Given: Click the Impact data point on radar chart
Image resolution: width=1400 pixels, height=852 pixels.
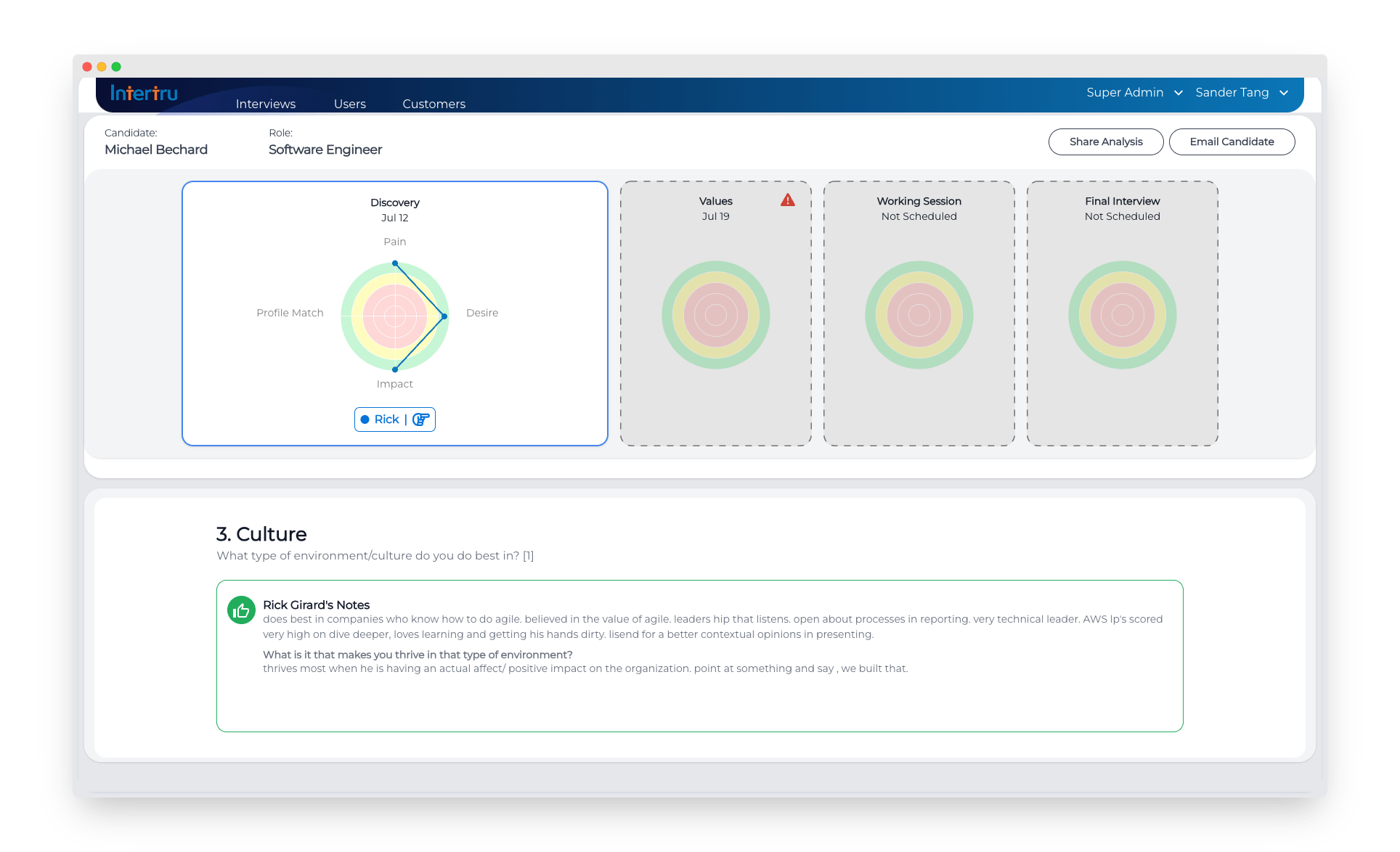Looking at the screenshot, I should click(395, 369).
